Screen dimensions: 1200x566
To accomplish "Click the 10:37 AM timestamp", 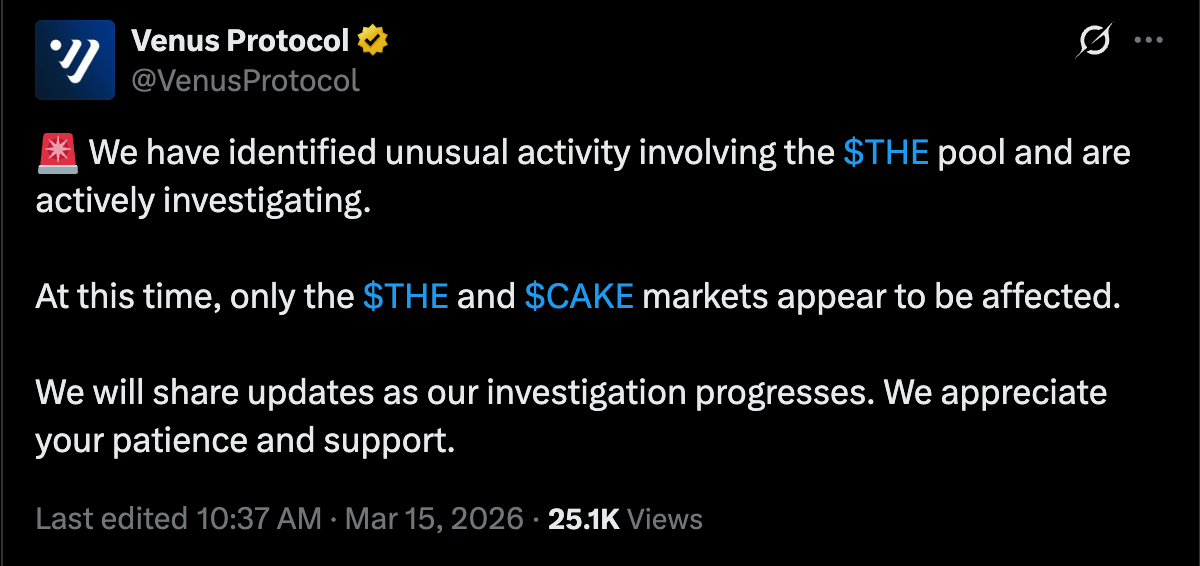I will [258, 519].
